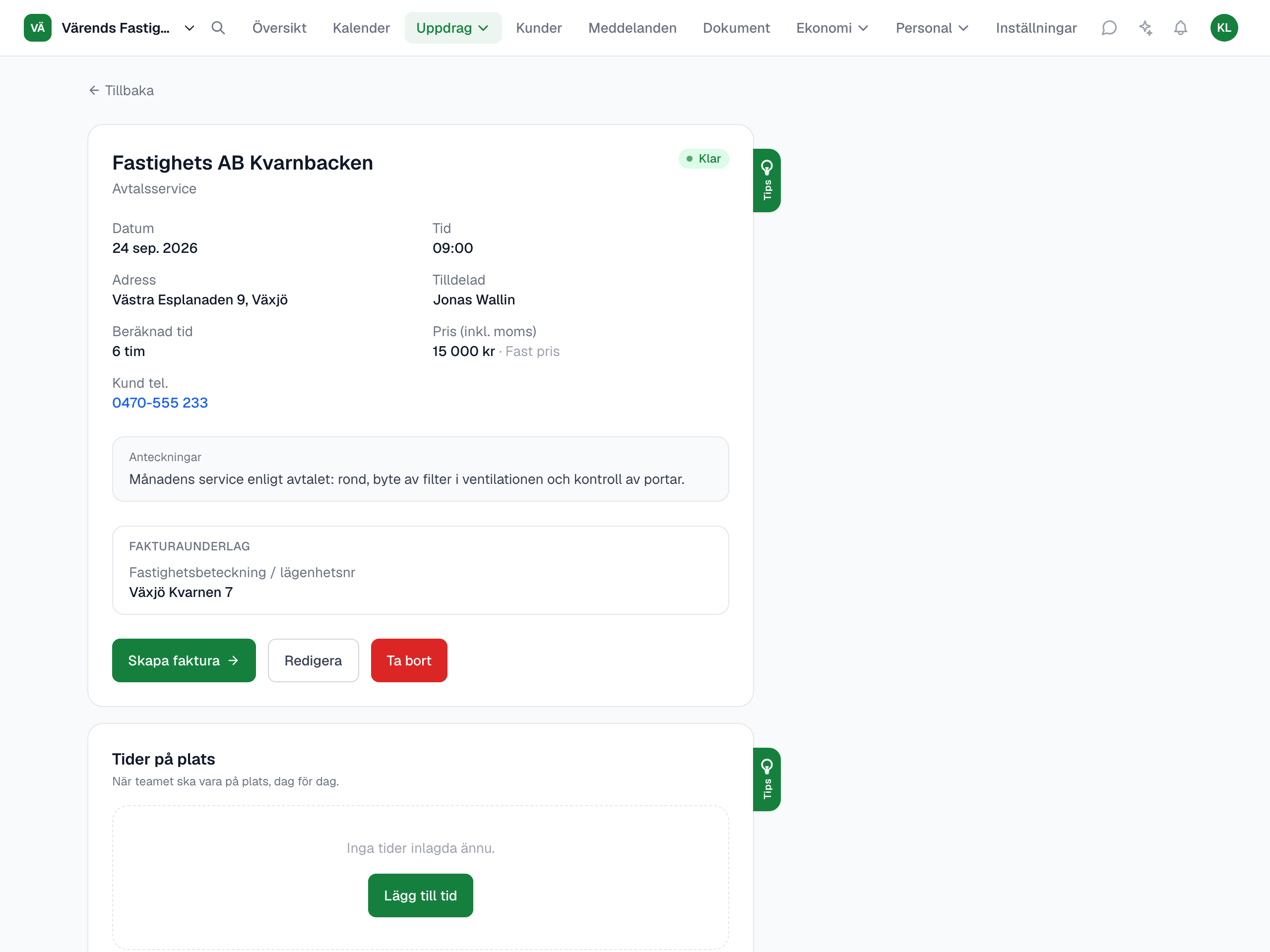
Task: Open the Kalender page
Action: [361, 28]
